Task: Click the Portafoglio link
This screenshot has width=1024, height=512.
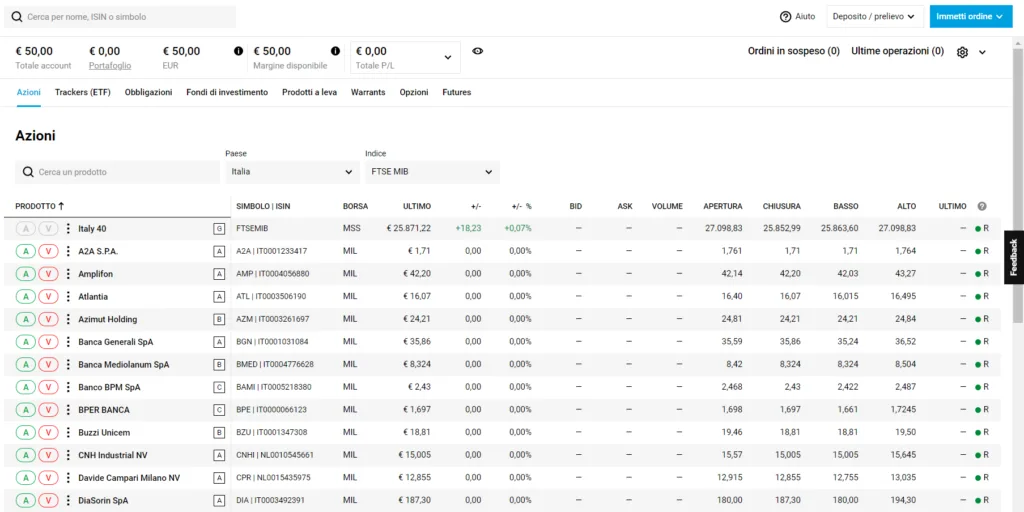Action: point(110,65)
